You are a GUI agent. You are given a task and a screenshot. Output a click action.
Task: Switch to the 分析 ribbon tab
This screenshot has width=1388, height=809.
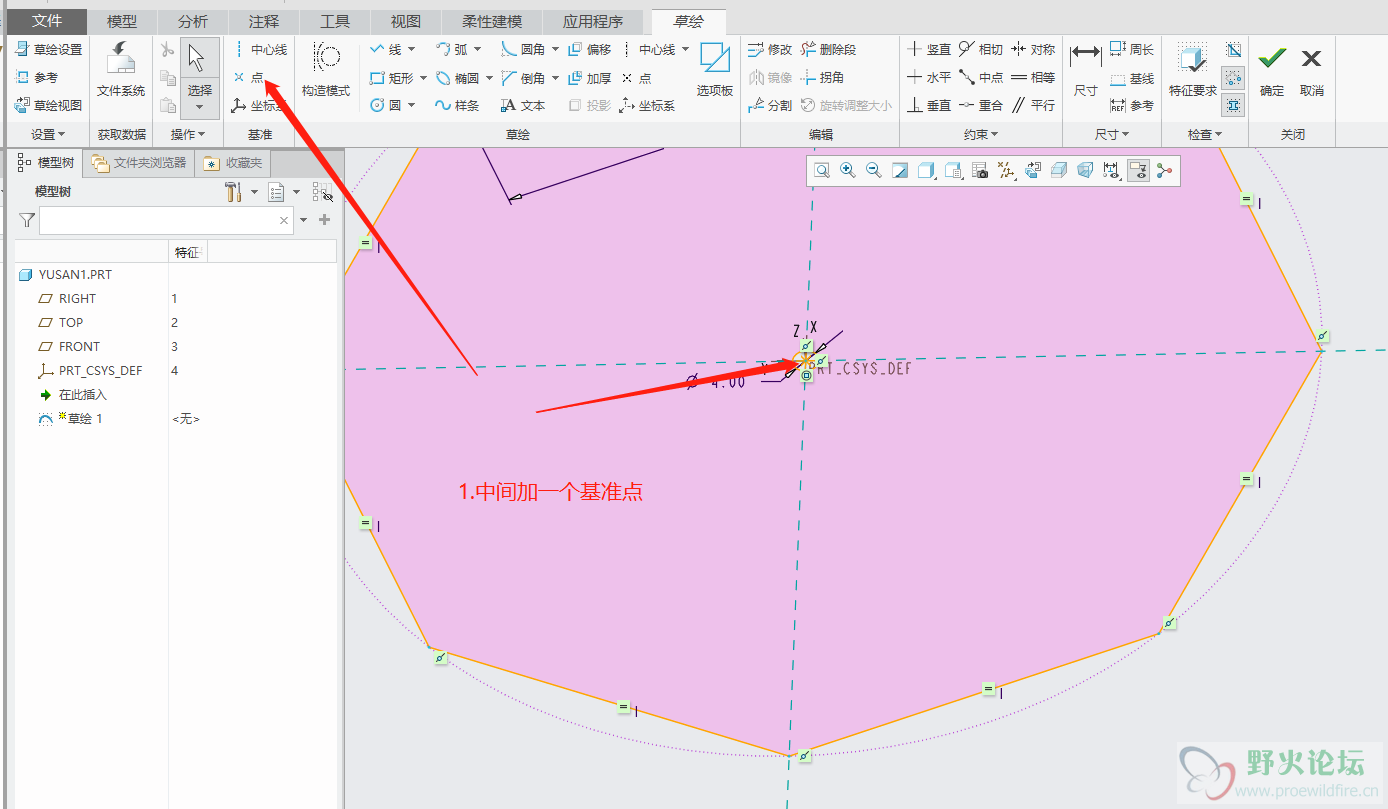(193, 21)
